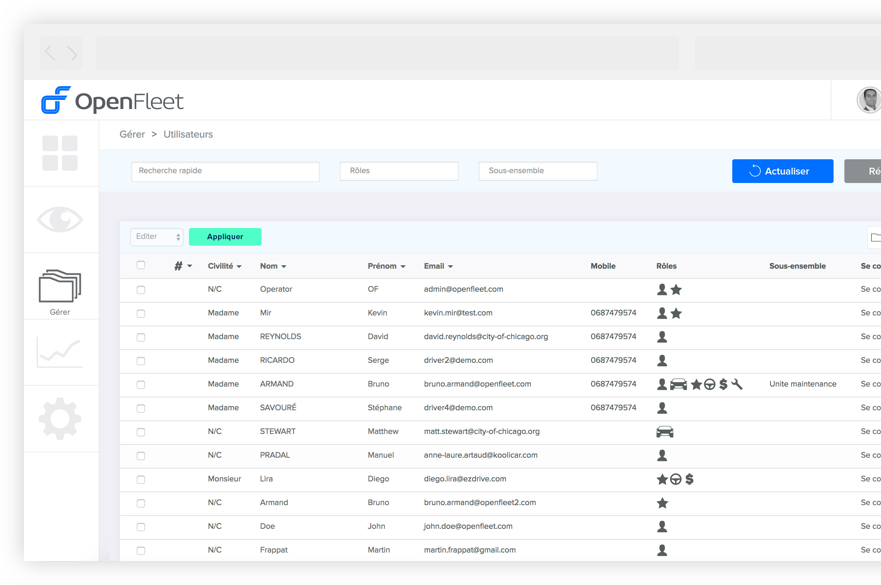Open the Gérer breadcrumb link
This screenshot has height=585, width=881.
134,134
